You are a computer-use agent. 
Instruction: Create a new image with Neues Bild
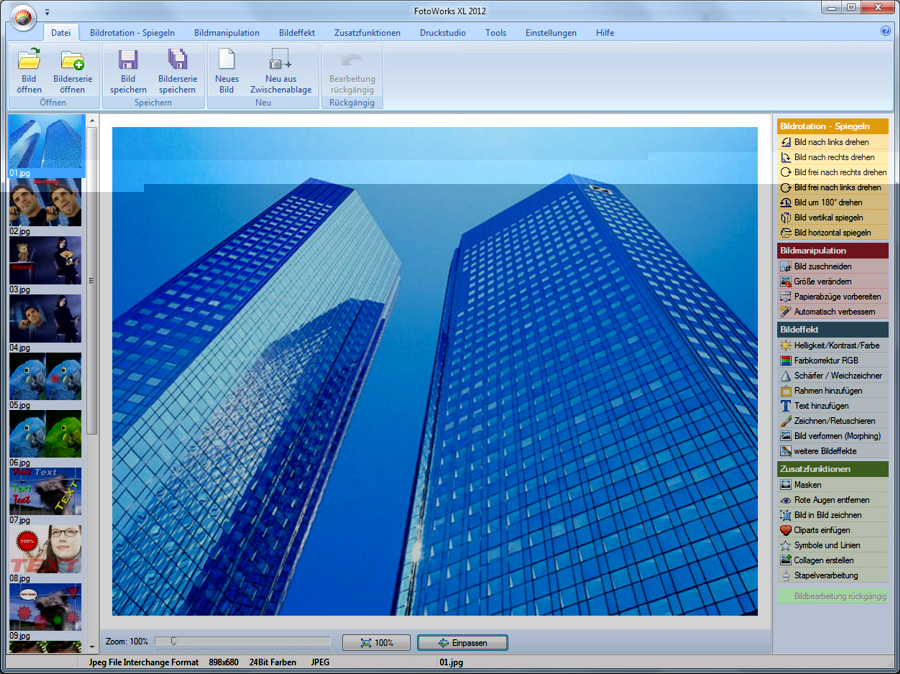[x=227, y=60]
